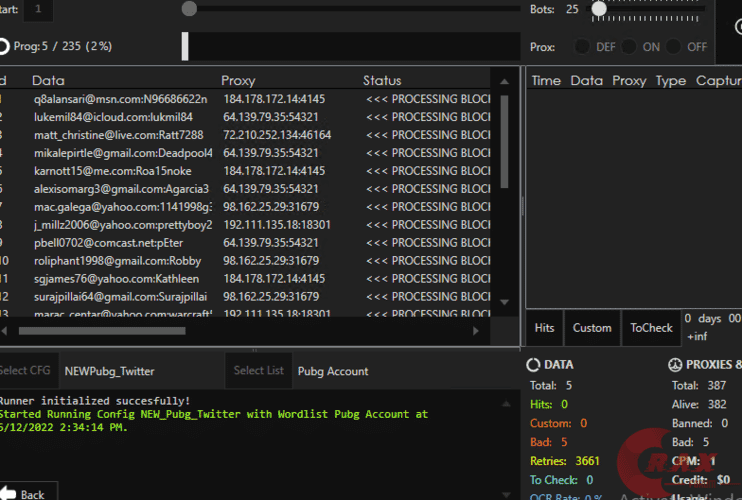Turn proxy mode ON via radio button
The height and width of the screenshot is (500, 742).
(629, 47)
